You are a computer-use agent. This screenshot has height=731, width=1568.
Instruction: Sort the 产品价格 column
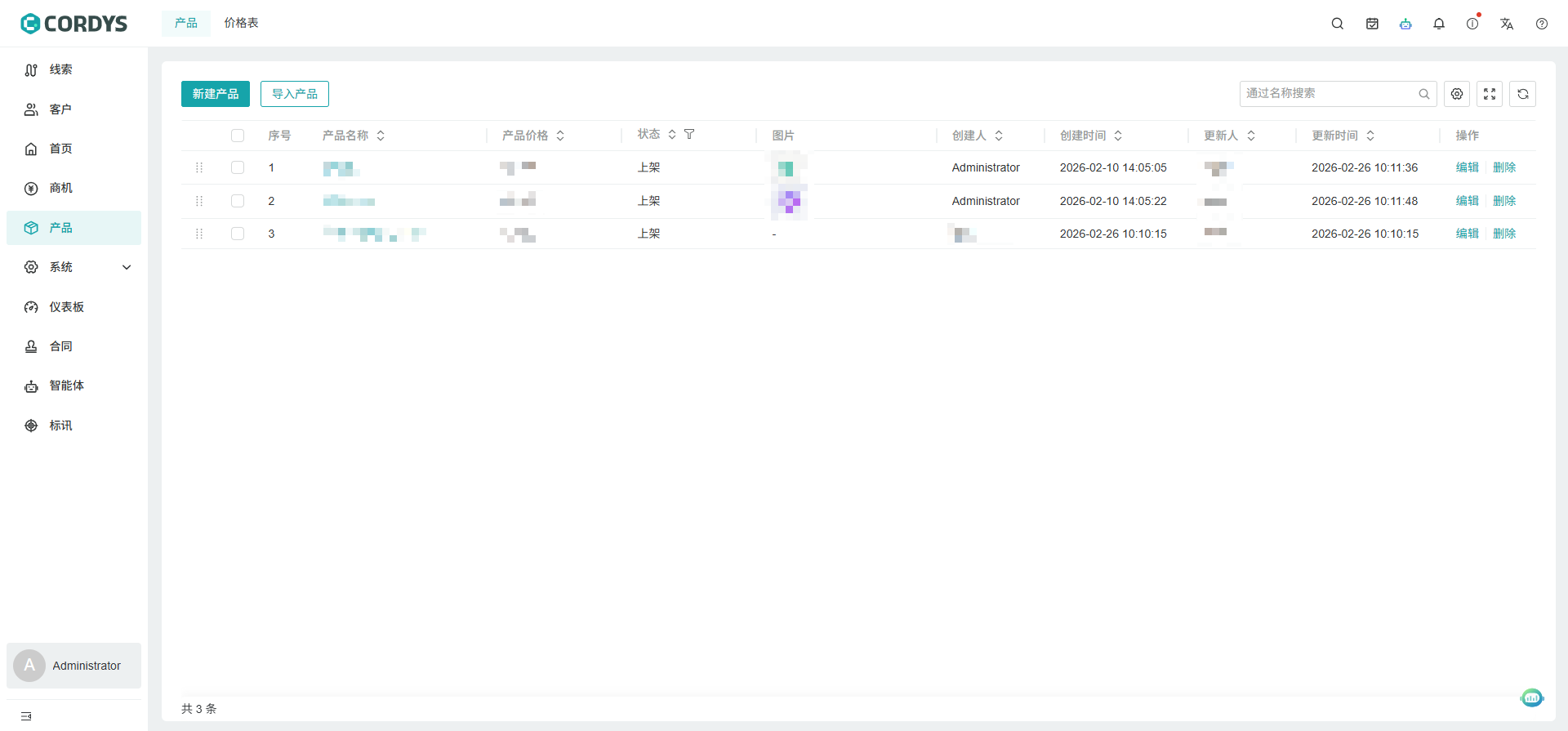coord(560,136)
